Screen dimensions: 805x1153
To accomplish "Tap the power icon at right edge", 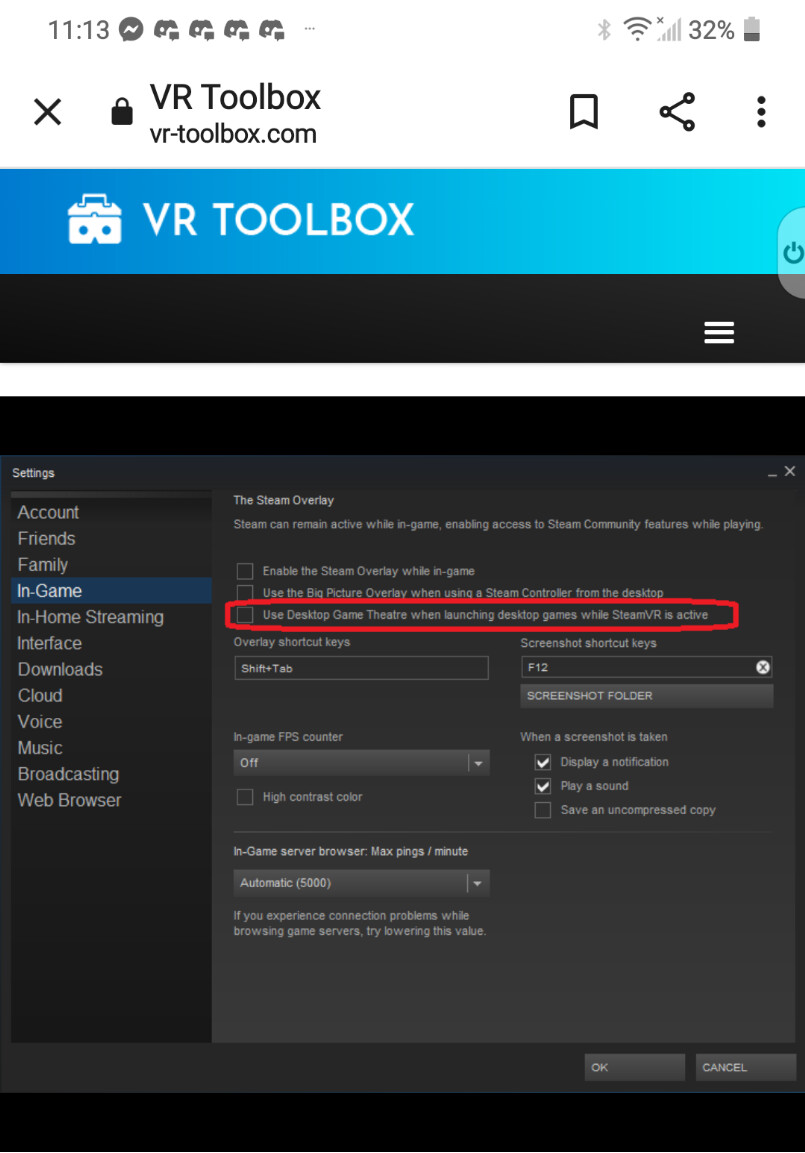I will tap(793, 253).
